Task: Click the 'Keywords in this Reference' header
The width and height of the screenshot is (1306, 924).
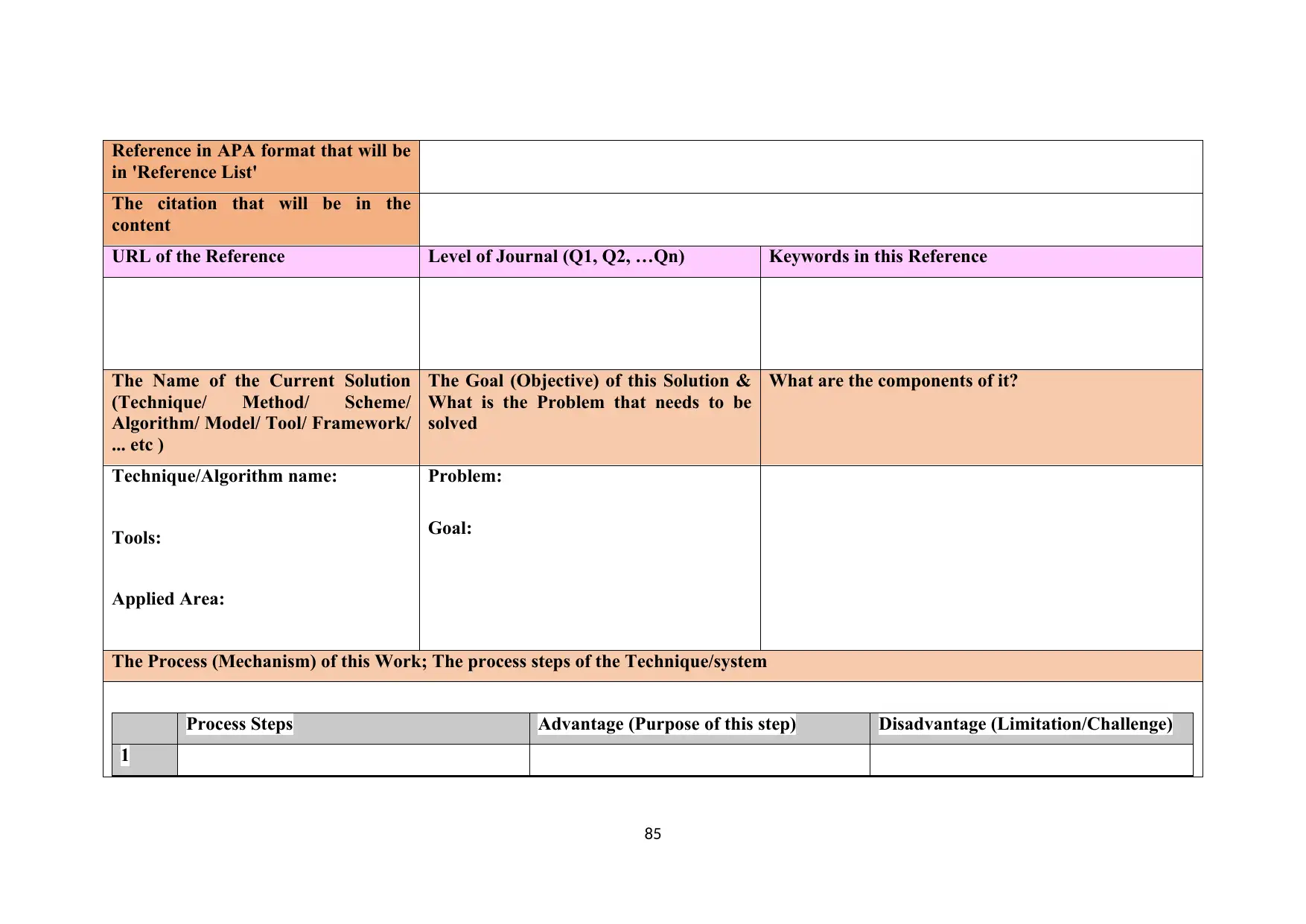Action: tap(981, 261)
